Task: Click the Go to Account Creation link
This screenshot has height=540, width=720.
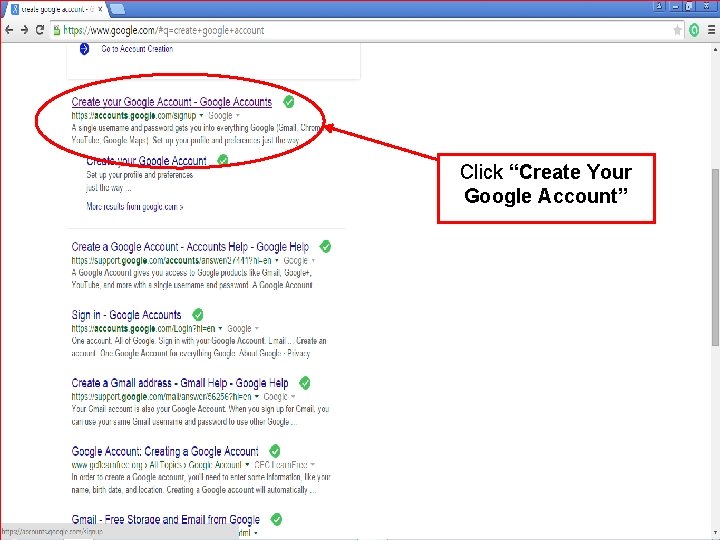Action: tap(137, 49)
